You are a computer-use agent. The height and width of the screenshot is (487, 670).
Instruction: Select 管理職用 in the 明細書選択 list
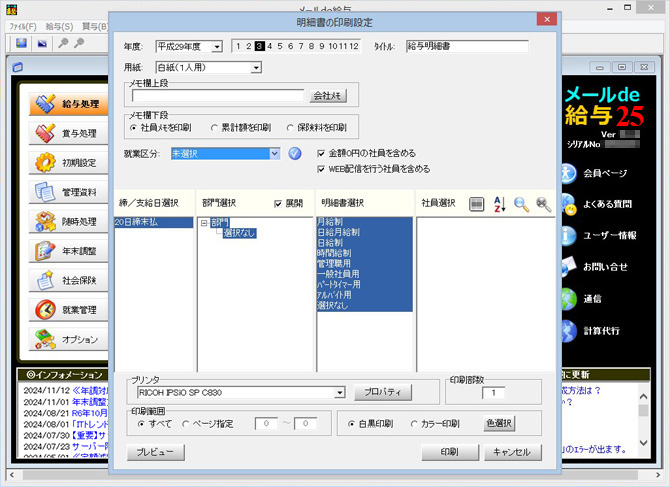tap(364, 264)
